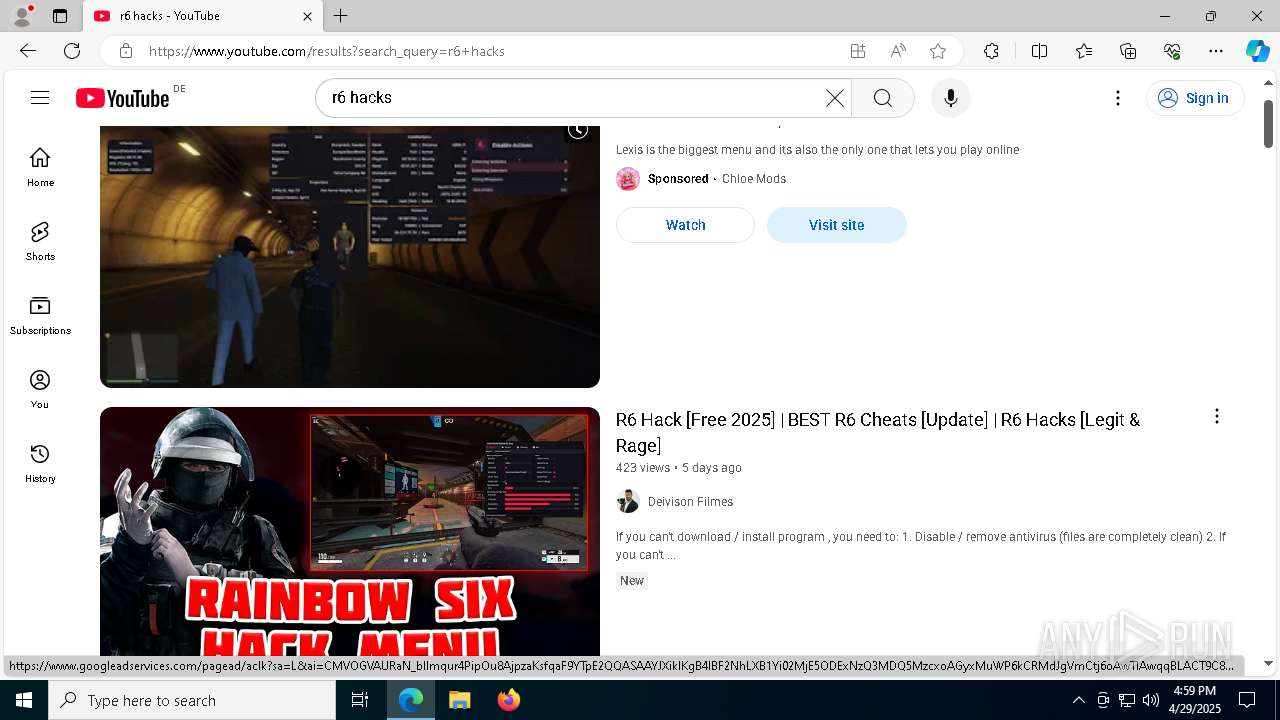Go back in browser

click(28, 51)
